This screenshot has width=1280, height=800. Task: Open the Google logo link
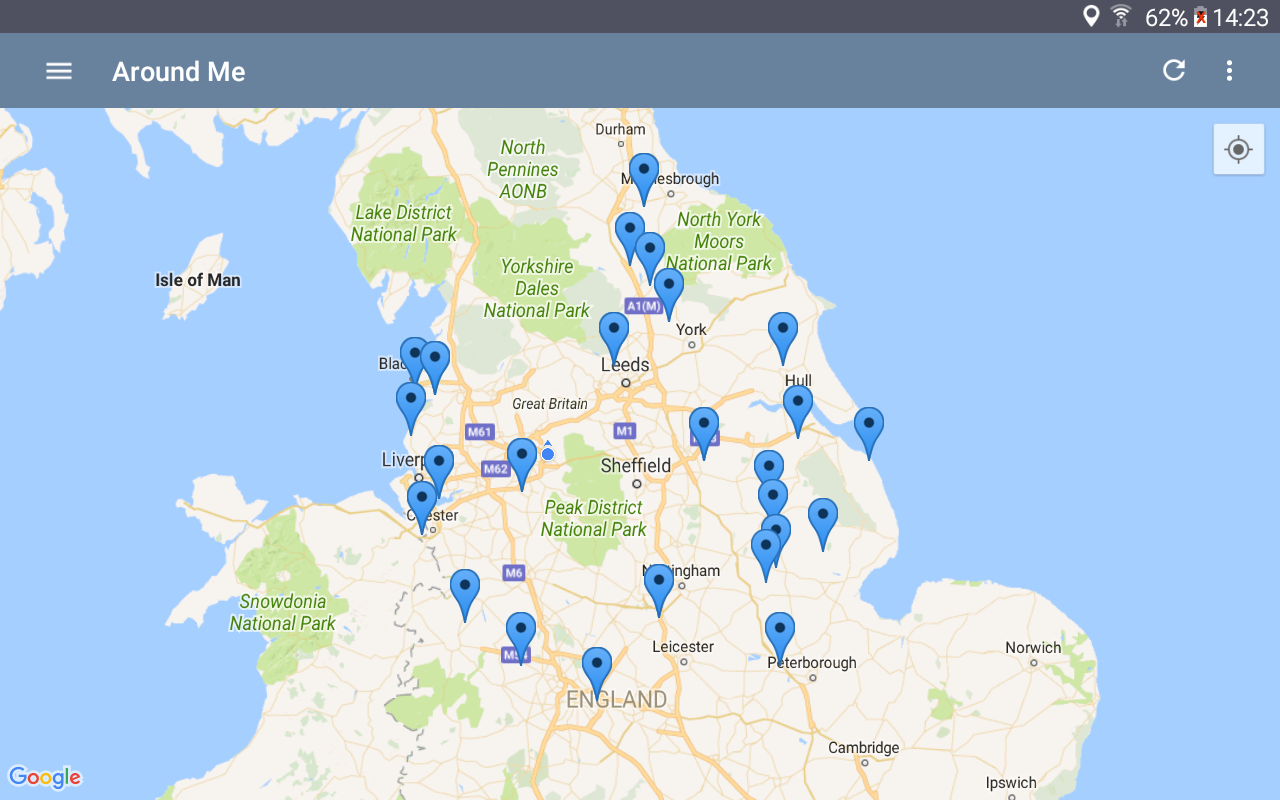pyautogui.click(x=45, y=777)
